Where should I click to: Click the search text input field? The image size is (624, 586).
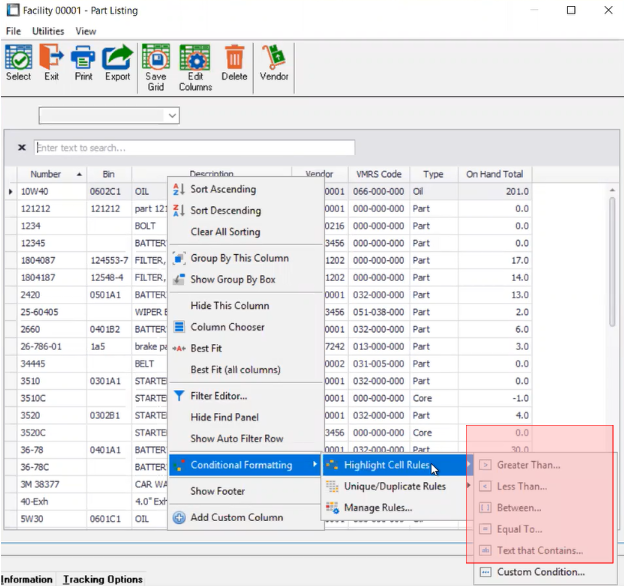[194, 148]
